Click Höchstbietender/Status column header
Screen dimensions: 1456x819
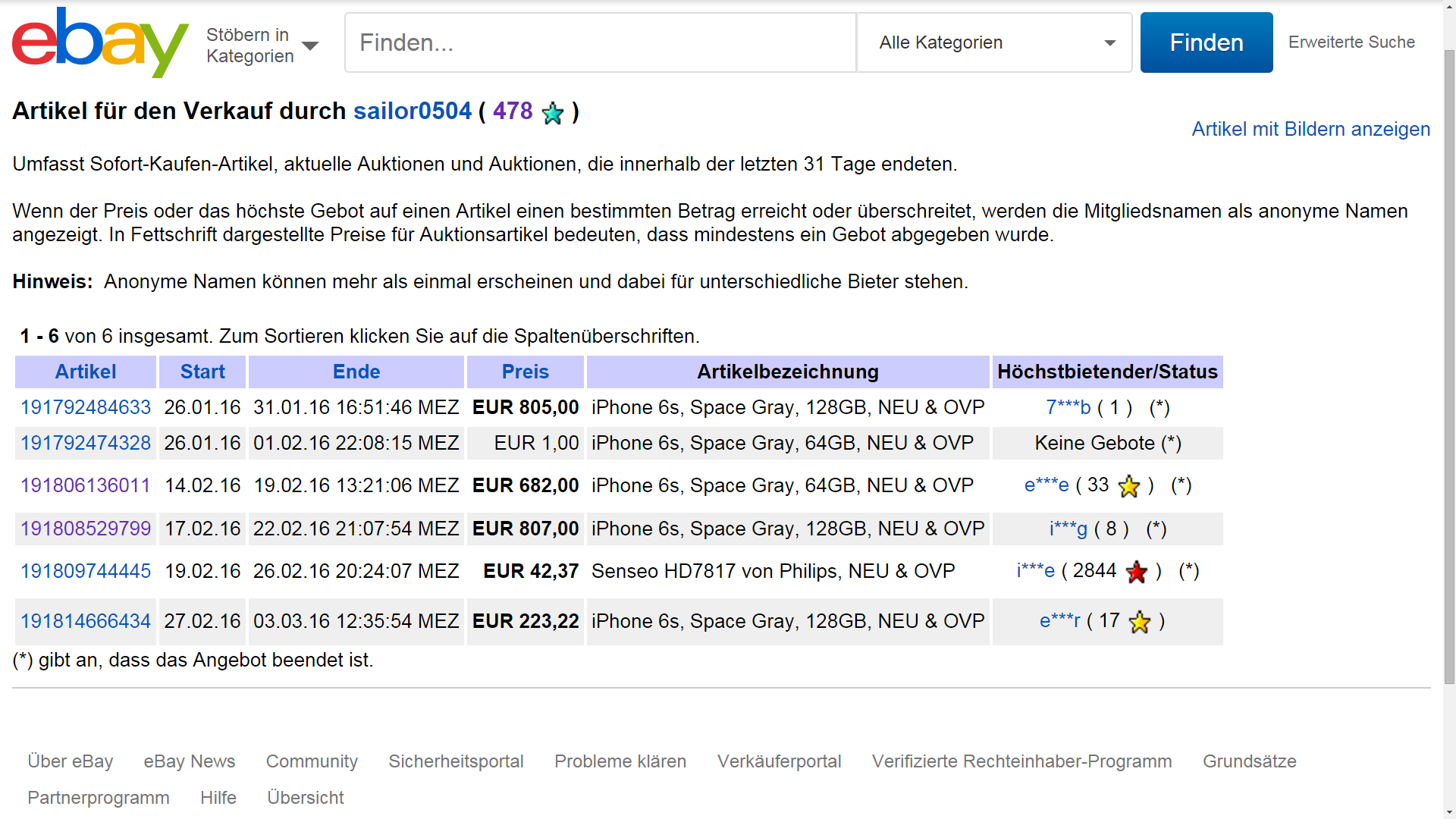coord(1107,372)
